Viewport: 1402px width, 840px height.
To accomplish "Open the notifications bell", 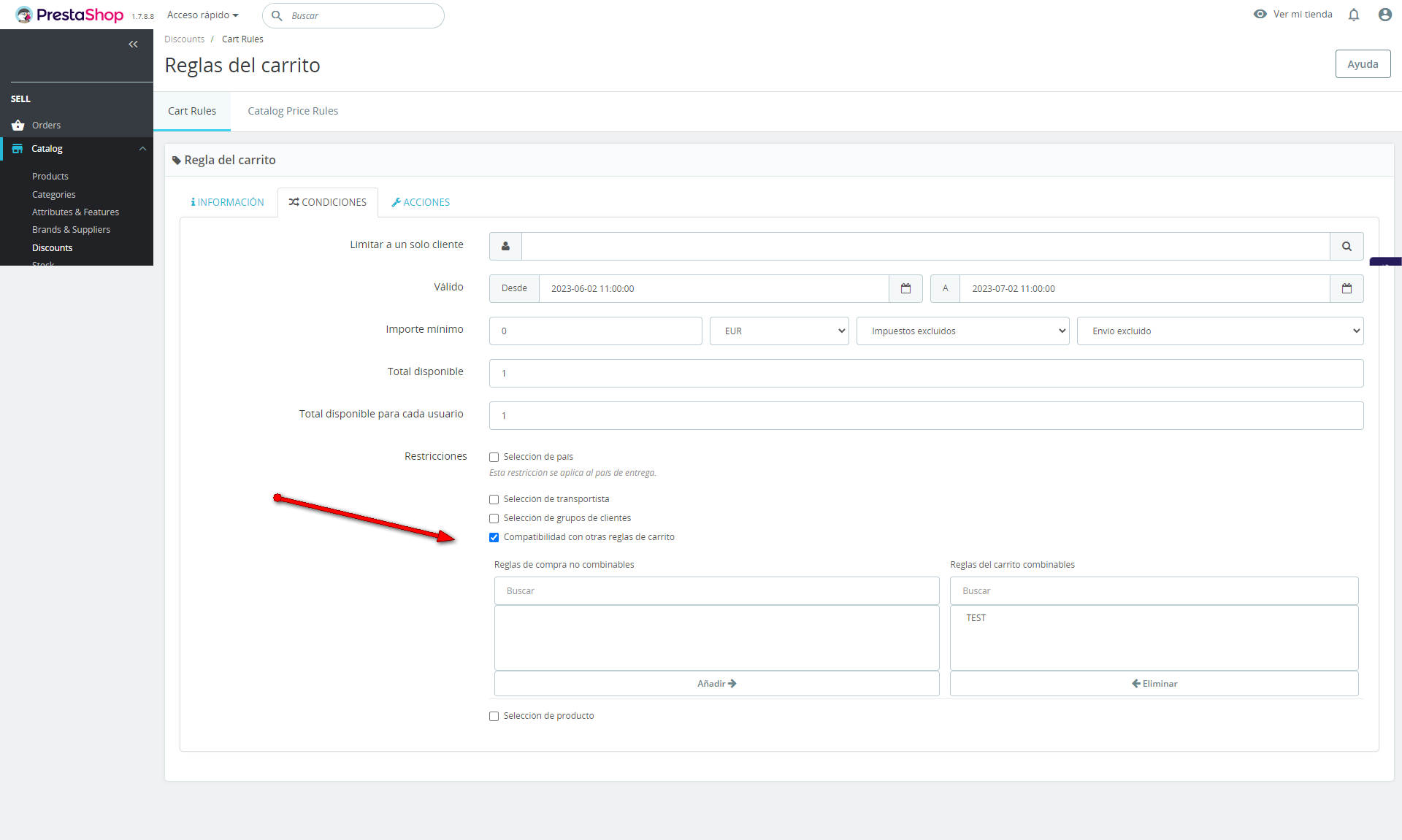I will tap(1354, 15).
